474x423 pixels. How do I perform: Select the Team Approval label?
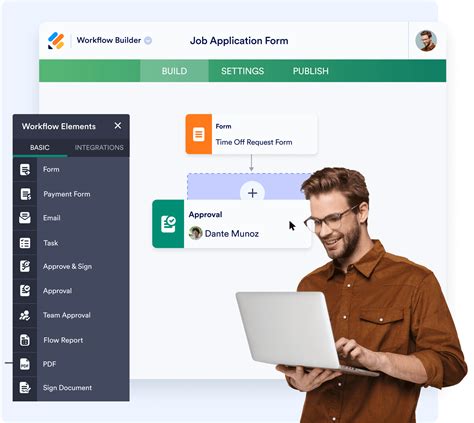[67, 315]
